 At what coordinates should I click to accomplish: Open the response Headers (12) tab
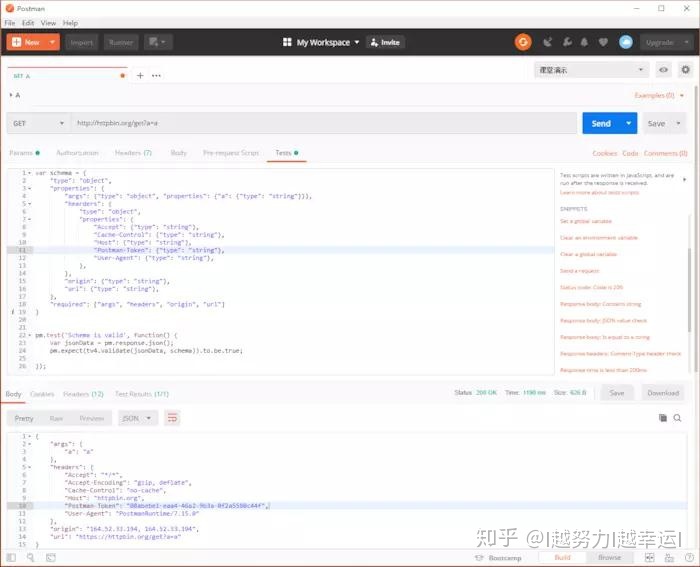(83, 394)
